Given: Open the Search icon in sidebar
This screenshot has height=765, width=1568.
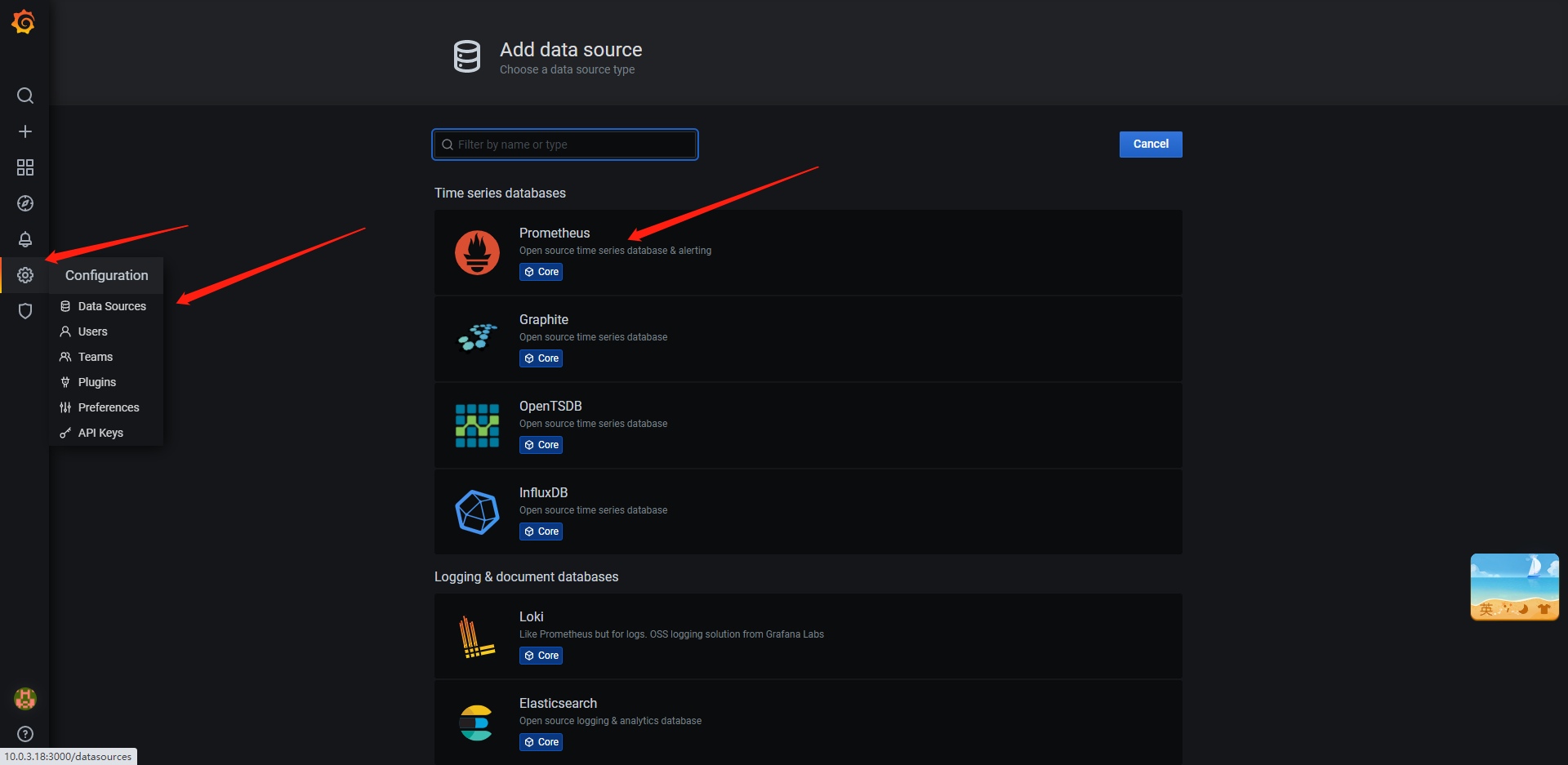Looking at the screenshot, I should [x=25, y=96].
